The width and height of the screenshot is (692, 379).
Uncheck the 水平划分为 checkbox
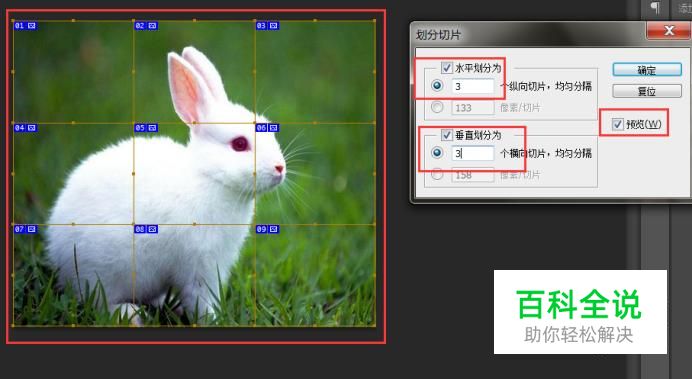(447, 68)
